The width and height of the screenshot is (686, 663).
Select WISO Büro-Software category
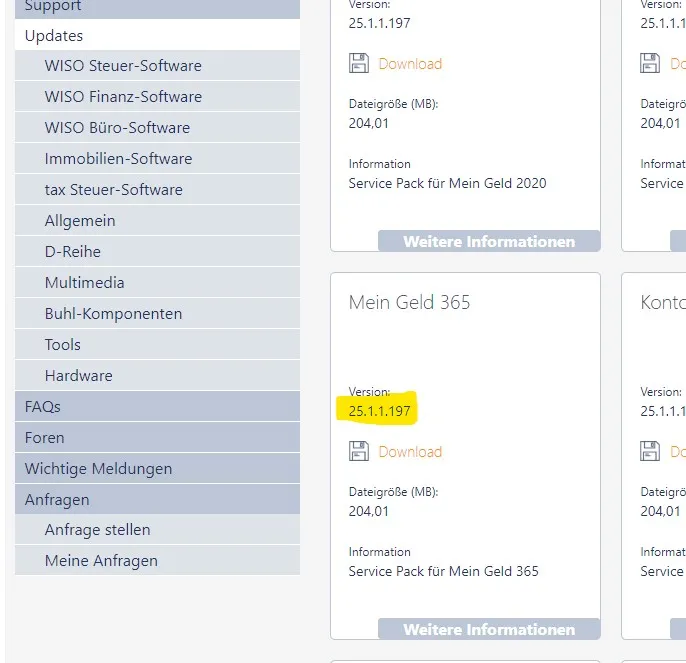(117, 128)
